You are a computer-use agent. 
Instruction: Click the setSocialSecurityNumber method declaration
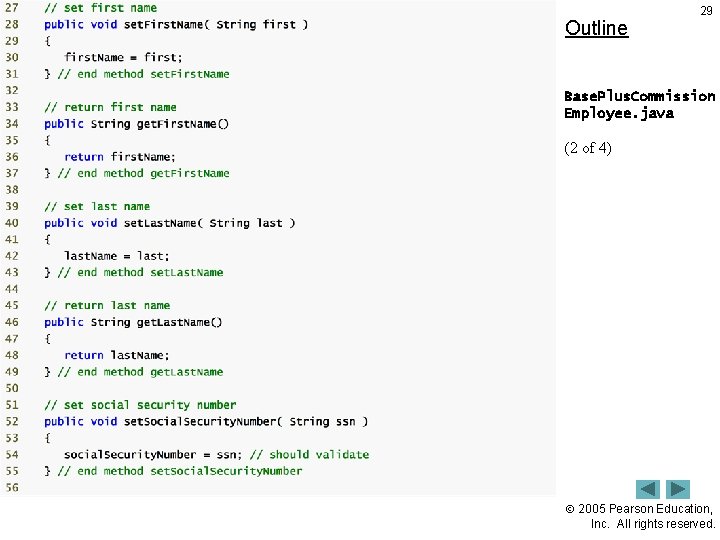[206, 422]
